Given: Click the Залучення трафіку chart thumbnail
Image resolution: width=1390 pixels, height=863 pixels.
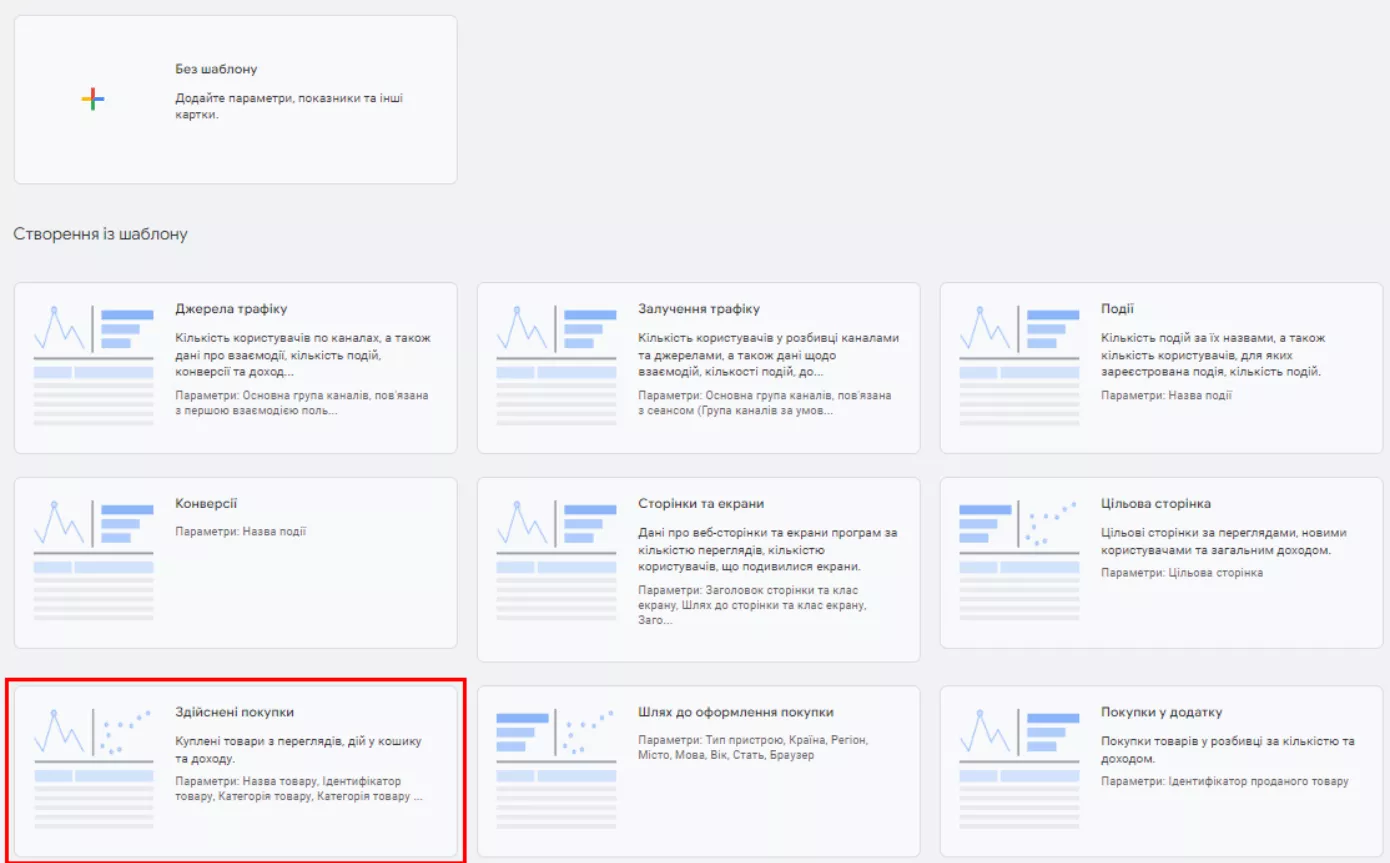Looking at the screenshot, I should coord(556,365).
